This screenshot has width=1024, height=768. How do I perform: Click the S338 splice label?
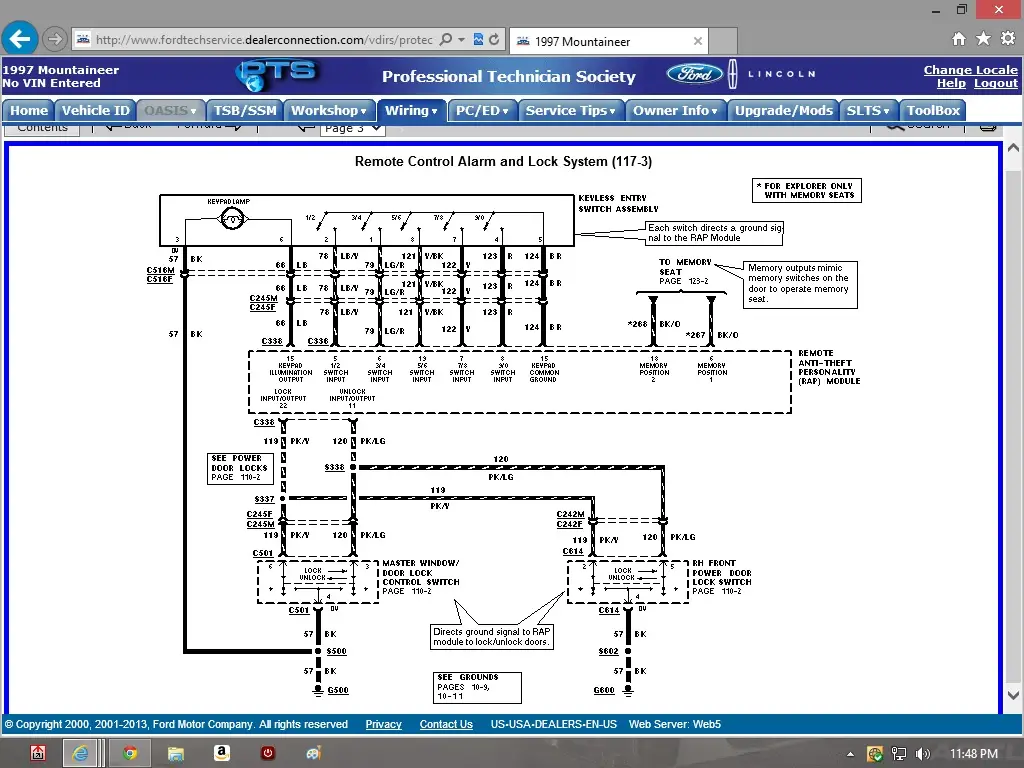(x=334, y=467)
